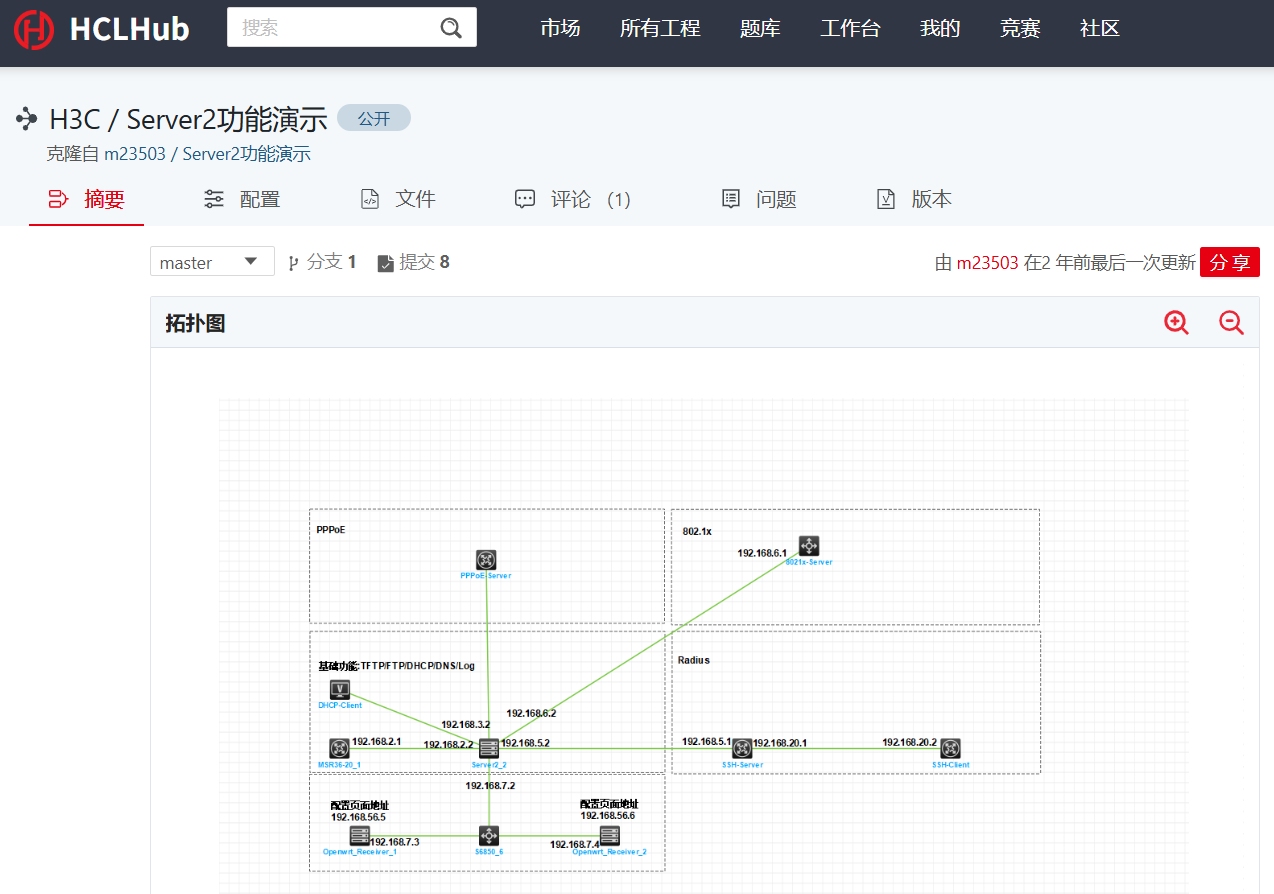The width and height of the screenshot is (1274, 894).
Task: Click the 192.168.56.5 address label
Action: (358, 817)
